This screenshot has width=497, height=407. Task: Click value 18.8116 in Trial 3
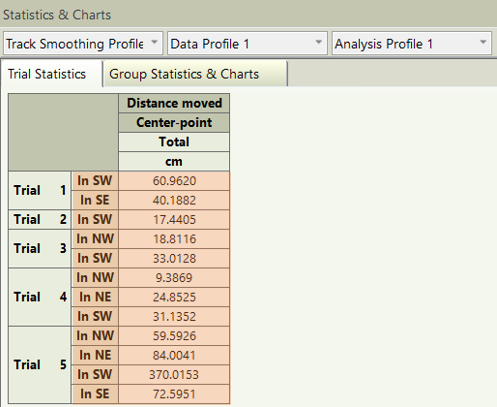174,239
